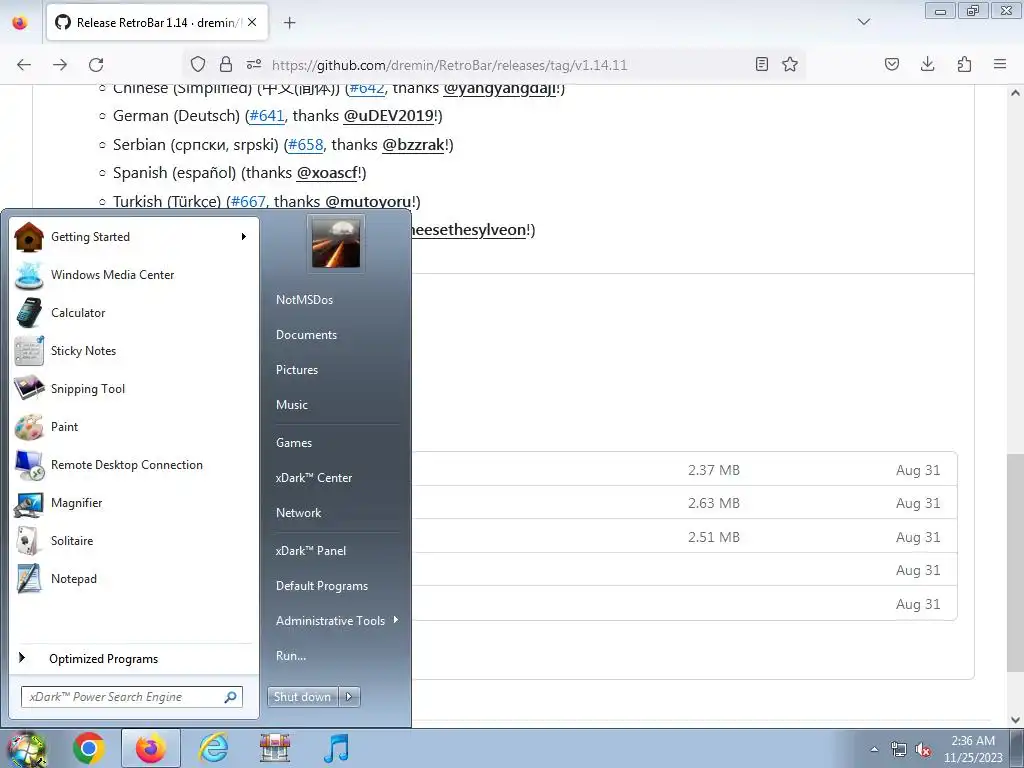
Task: Launch Windows Media Center from Start menu
Action: click(x=135, y=275)
